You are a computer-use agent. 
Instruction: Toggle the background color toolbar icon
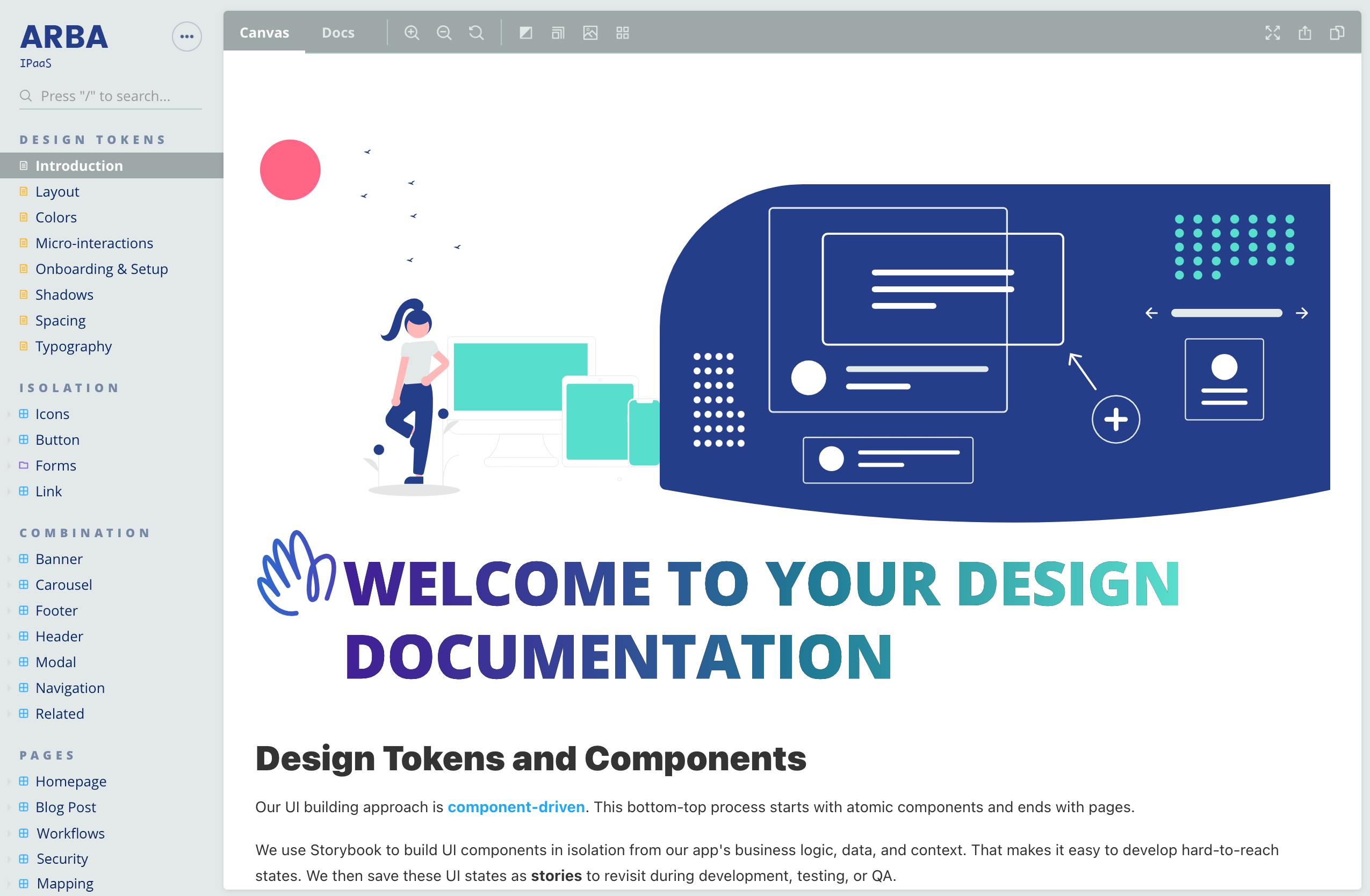pyautogui.click(x=525, y=33)
